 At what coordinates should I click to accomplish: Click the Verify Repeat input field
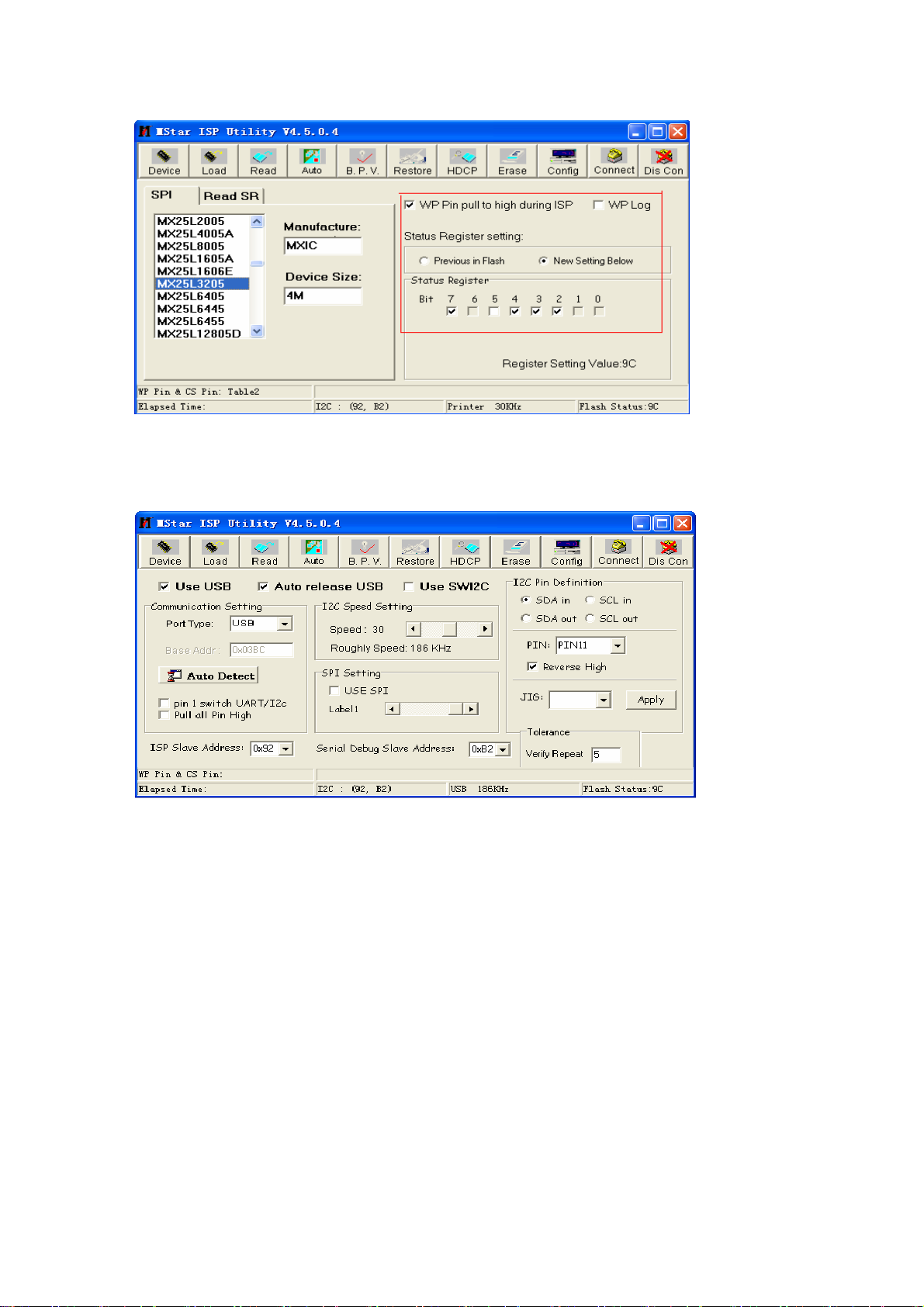pyautogui.click(x=606, y=755)
